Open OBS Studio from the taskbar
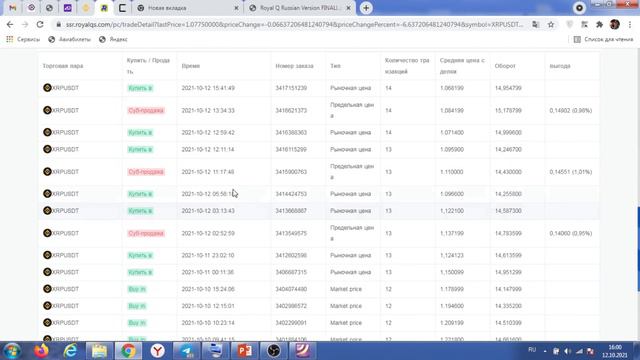This screenshot has height=360, width=640. pos(274,351)
